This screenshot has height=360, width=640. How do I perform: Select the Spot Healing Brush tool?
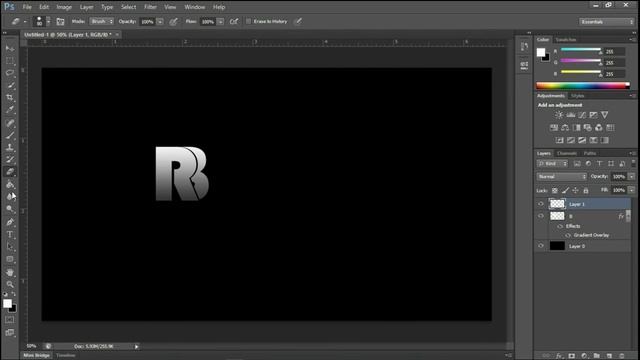[x=10, y=123]
